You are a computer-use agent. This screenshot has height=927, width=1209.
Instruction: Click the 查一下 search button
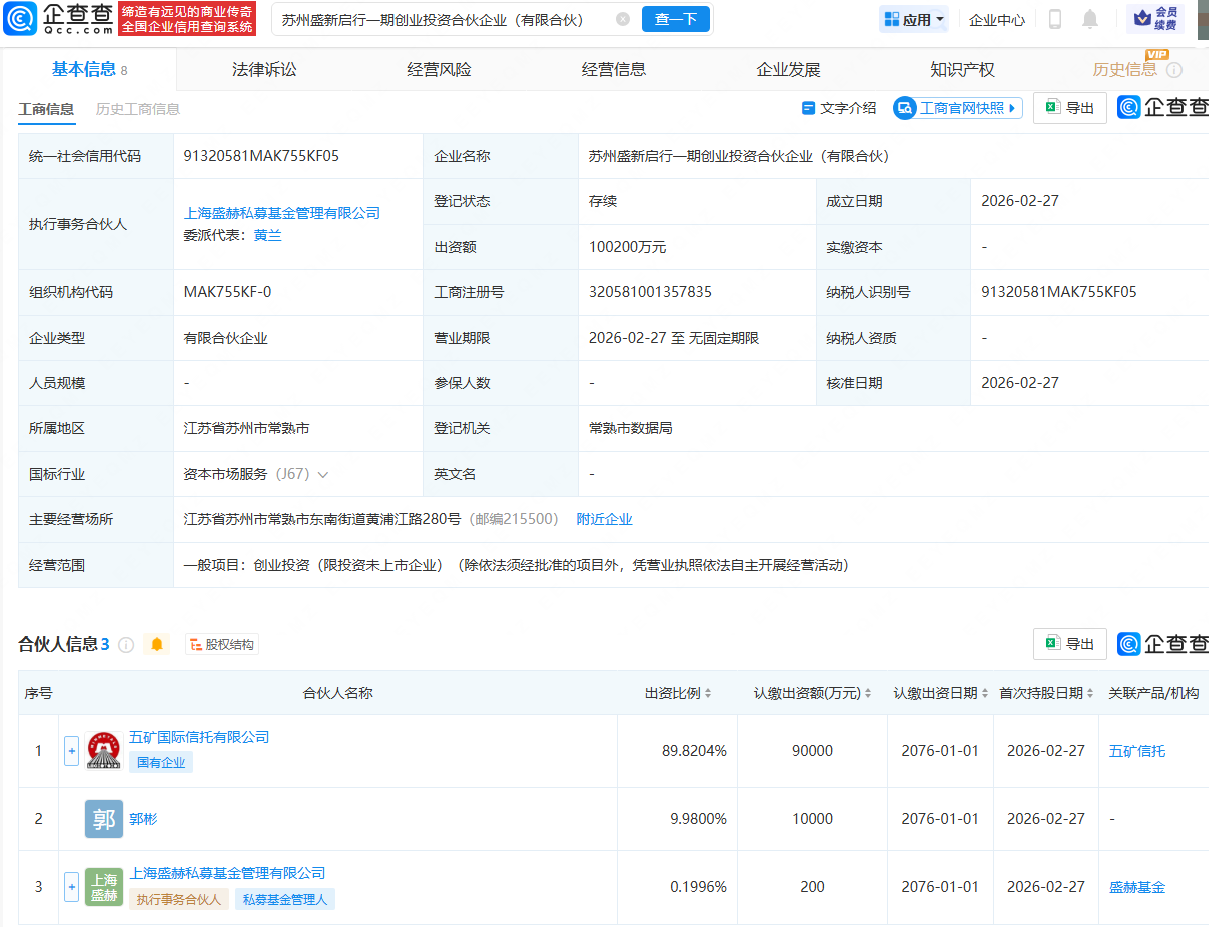[x=676, y=19]
